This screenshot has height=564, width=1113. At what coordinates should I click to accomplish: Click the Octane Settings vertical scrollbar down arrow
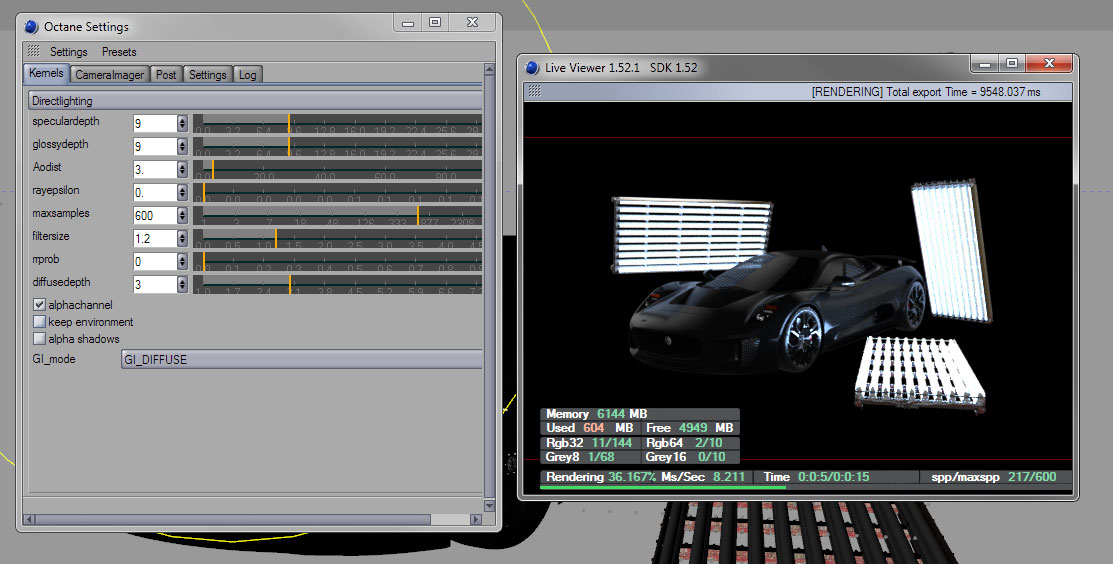click(489, 505)
